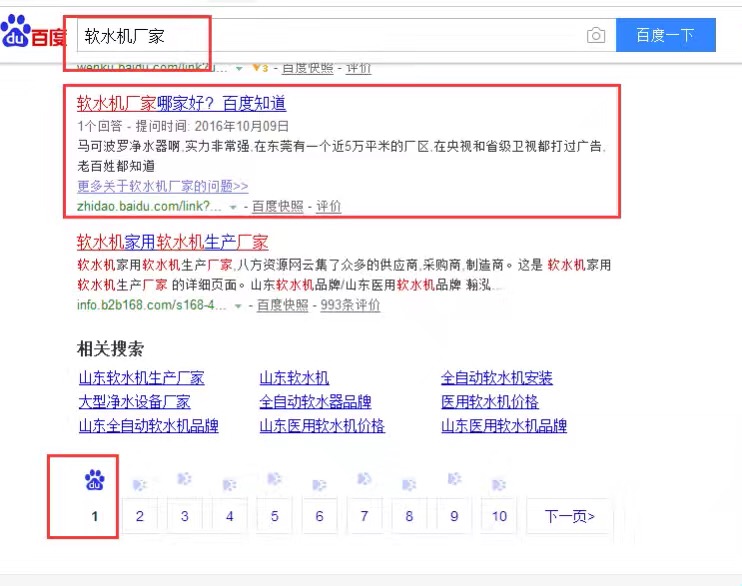Go to results page 8

[409, 516]
